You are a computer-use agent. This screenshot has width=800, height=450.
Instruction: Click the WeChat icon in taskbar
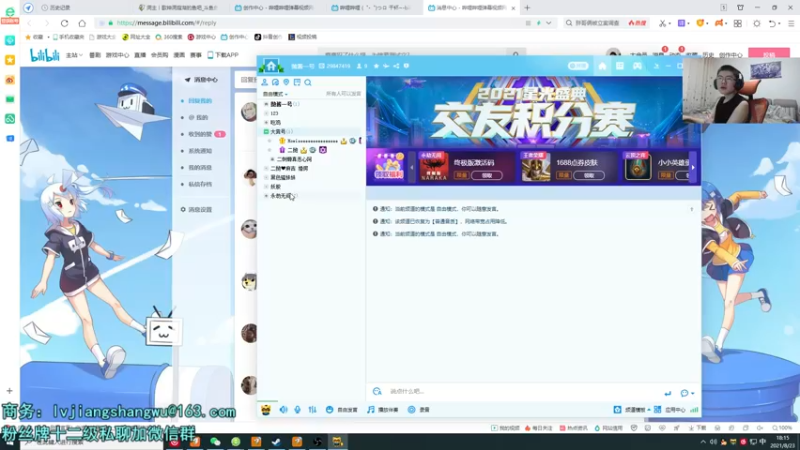pos(215,442)
